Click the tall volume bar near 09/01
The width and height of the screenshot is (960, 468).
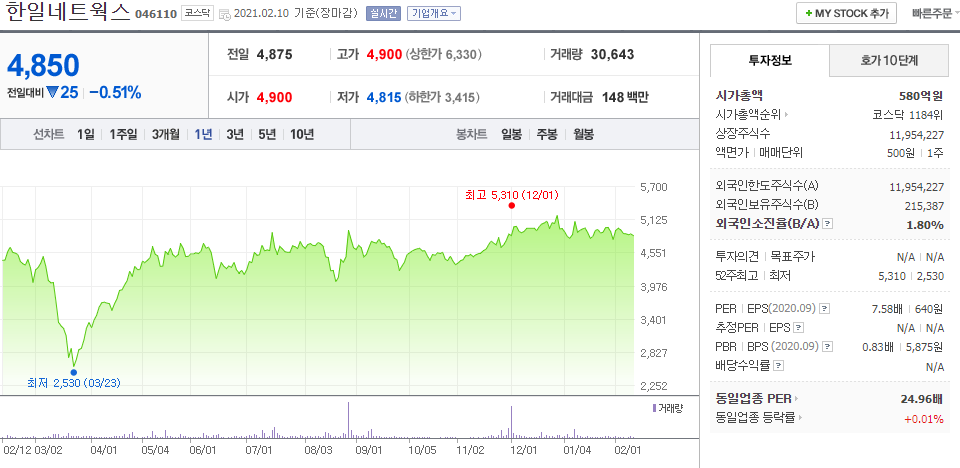348,420
